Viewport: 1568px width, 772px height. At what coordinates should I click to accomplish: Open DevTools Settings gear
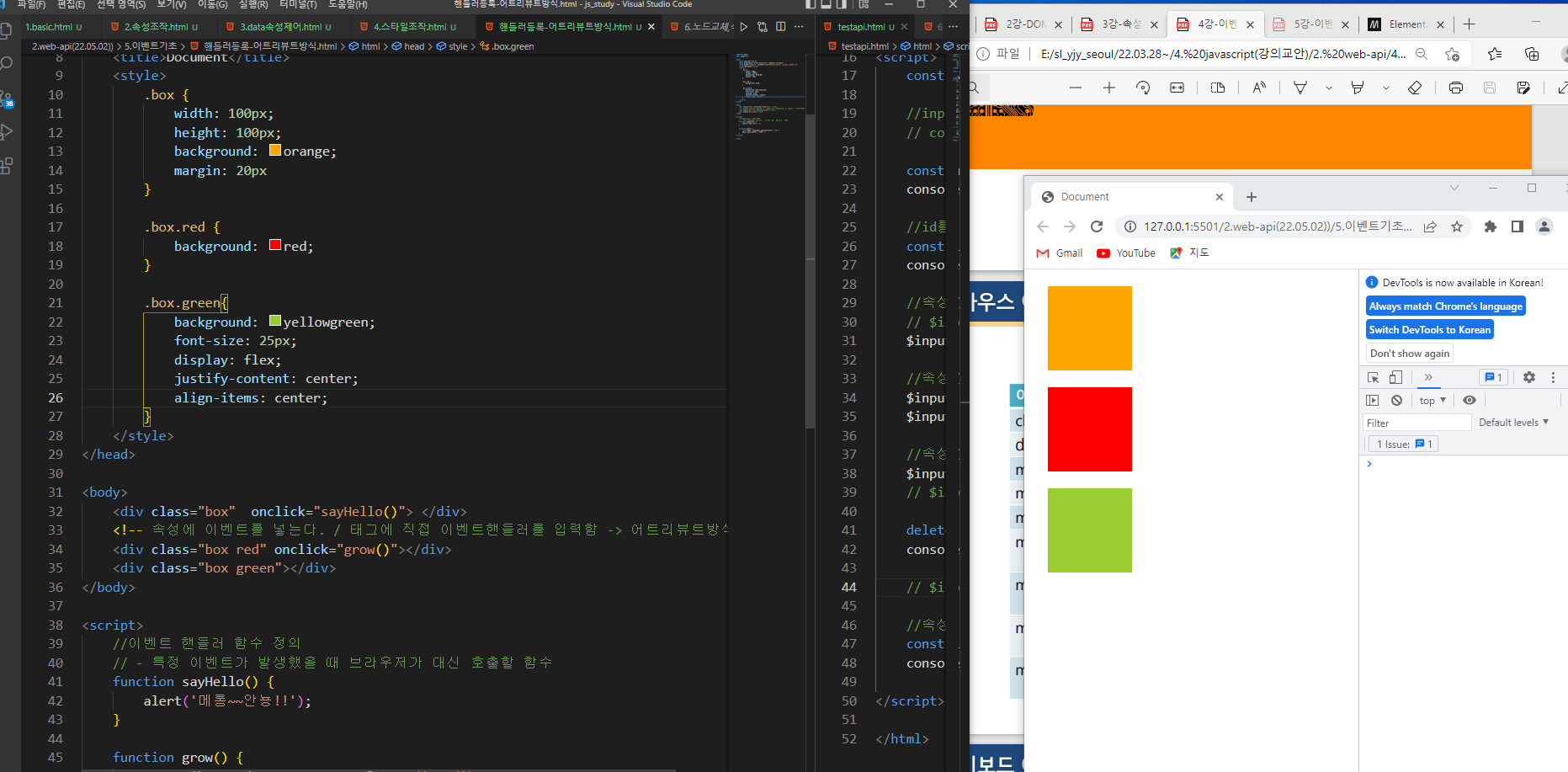coord(1529,377)
